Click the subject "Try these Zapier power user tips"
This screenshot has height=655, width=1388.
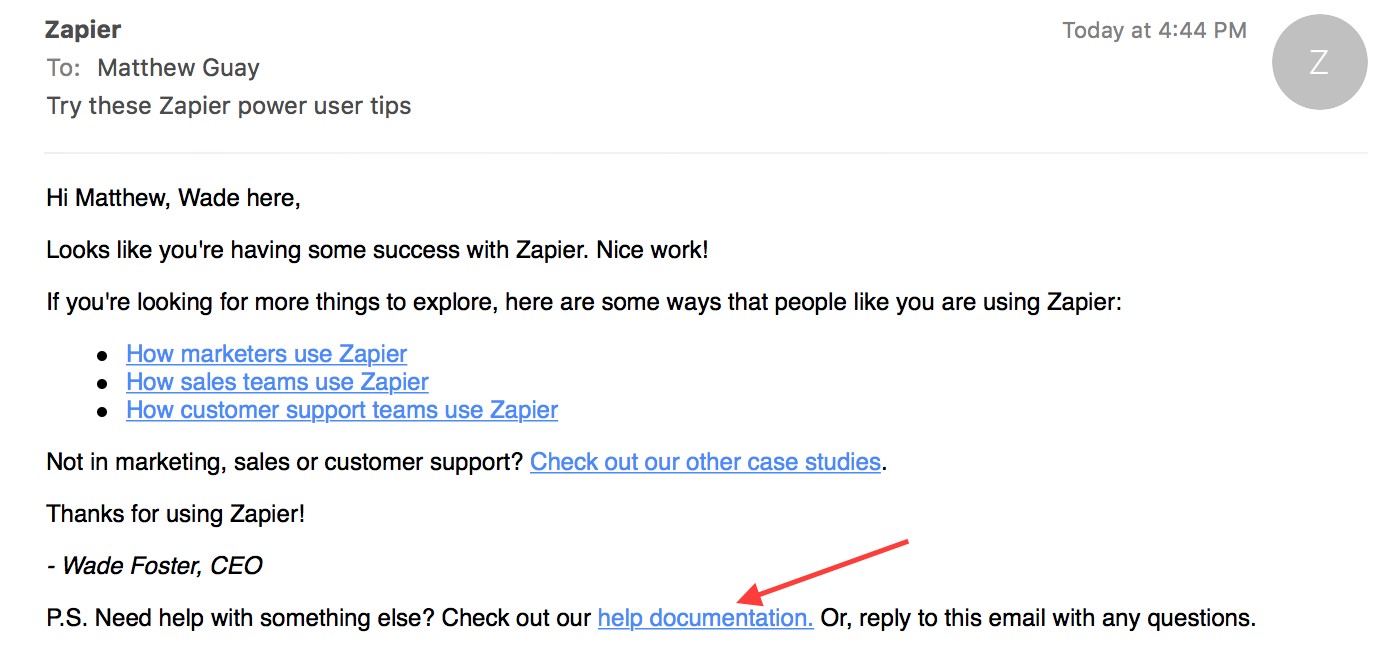pyautogui.click(x=229, y=106)
